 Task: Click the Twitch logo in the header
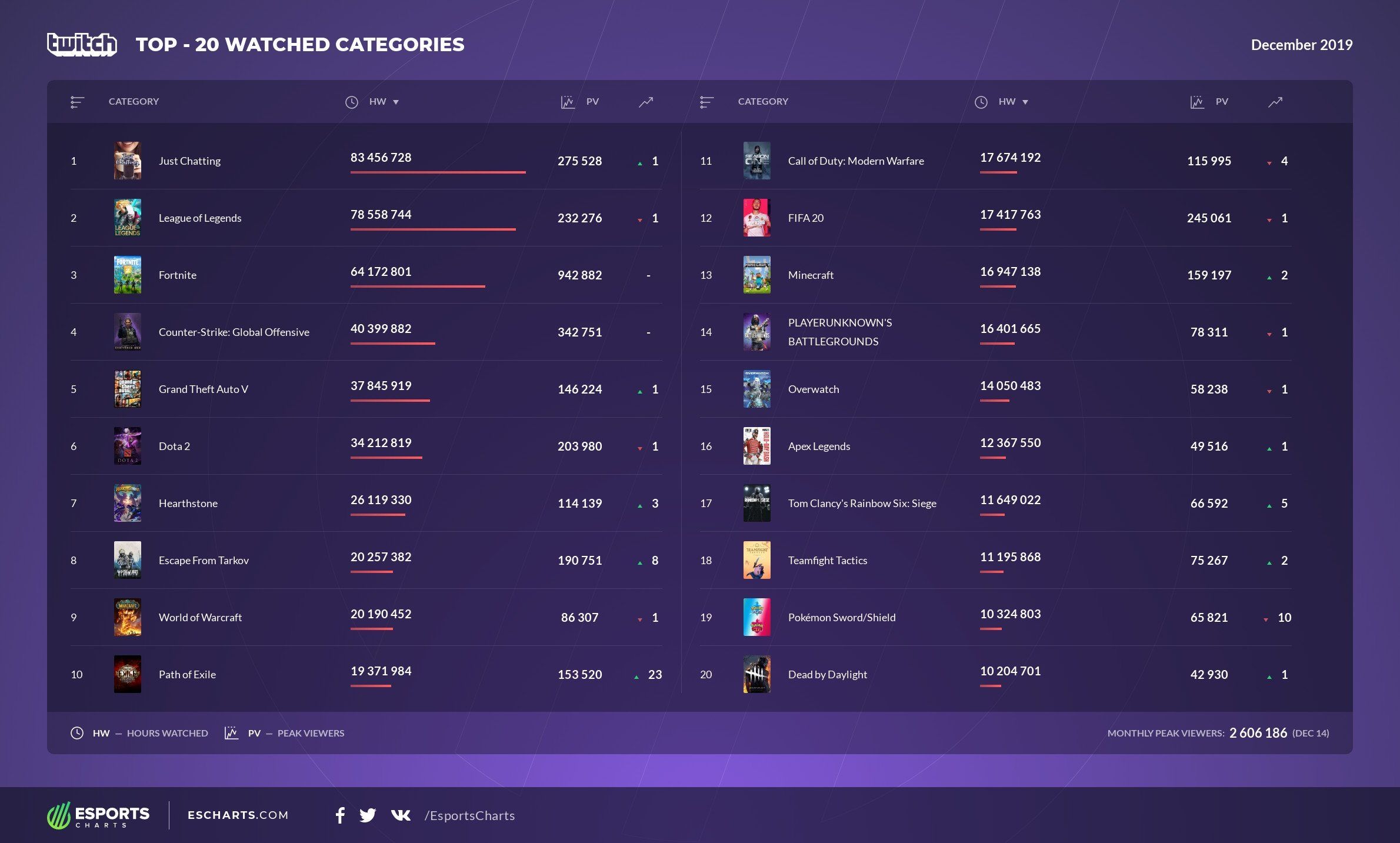click(x=82, y=44)
